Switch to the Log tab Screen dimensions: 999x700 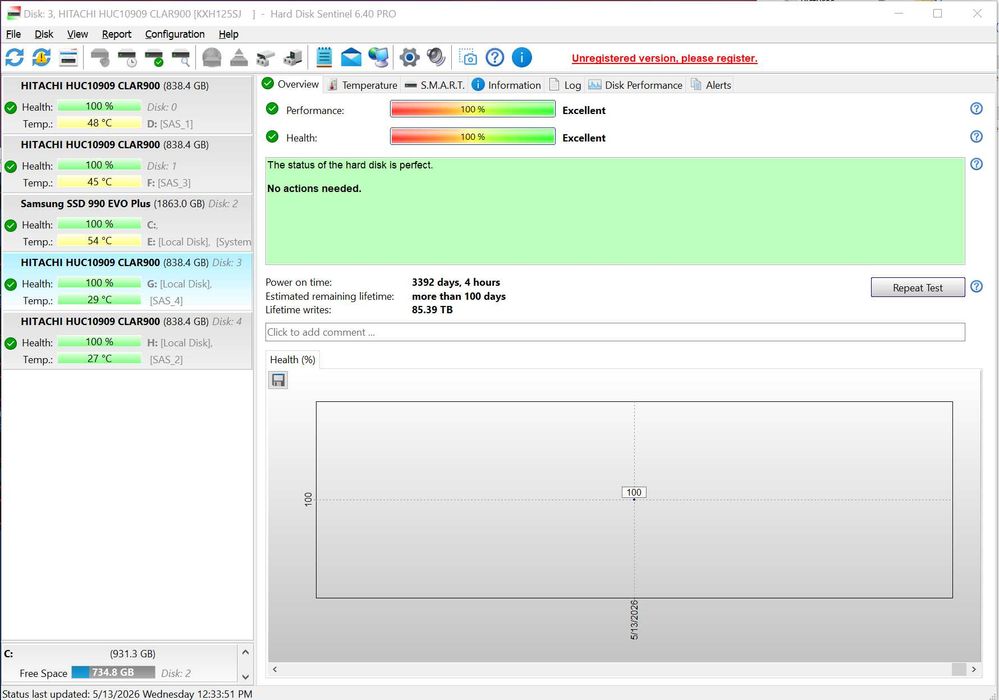point(565,85)
